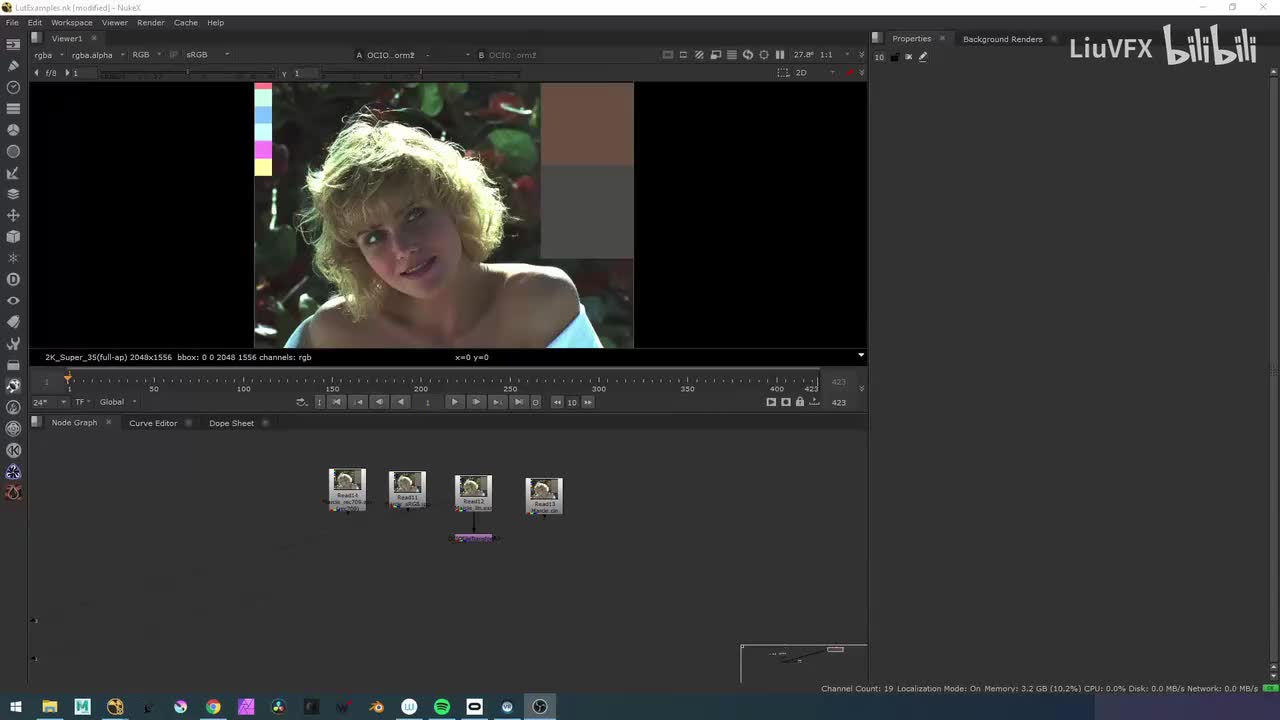
Task: Click frame 200 on the timeline ruler
Action: [421, 381]
